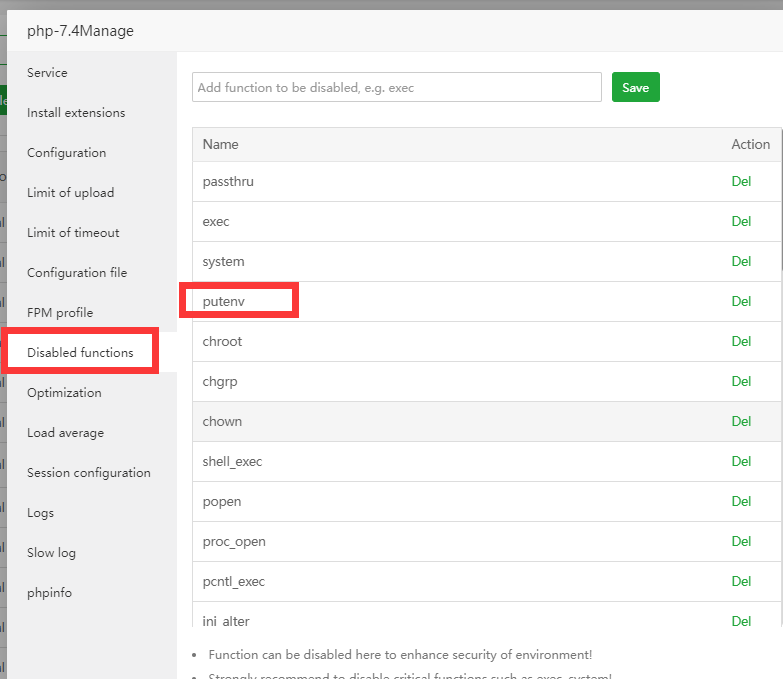Screen dimensions: 783x679
Task: Select the Disabled functions tab
Action: point(80,353)
